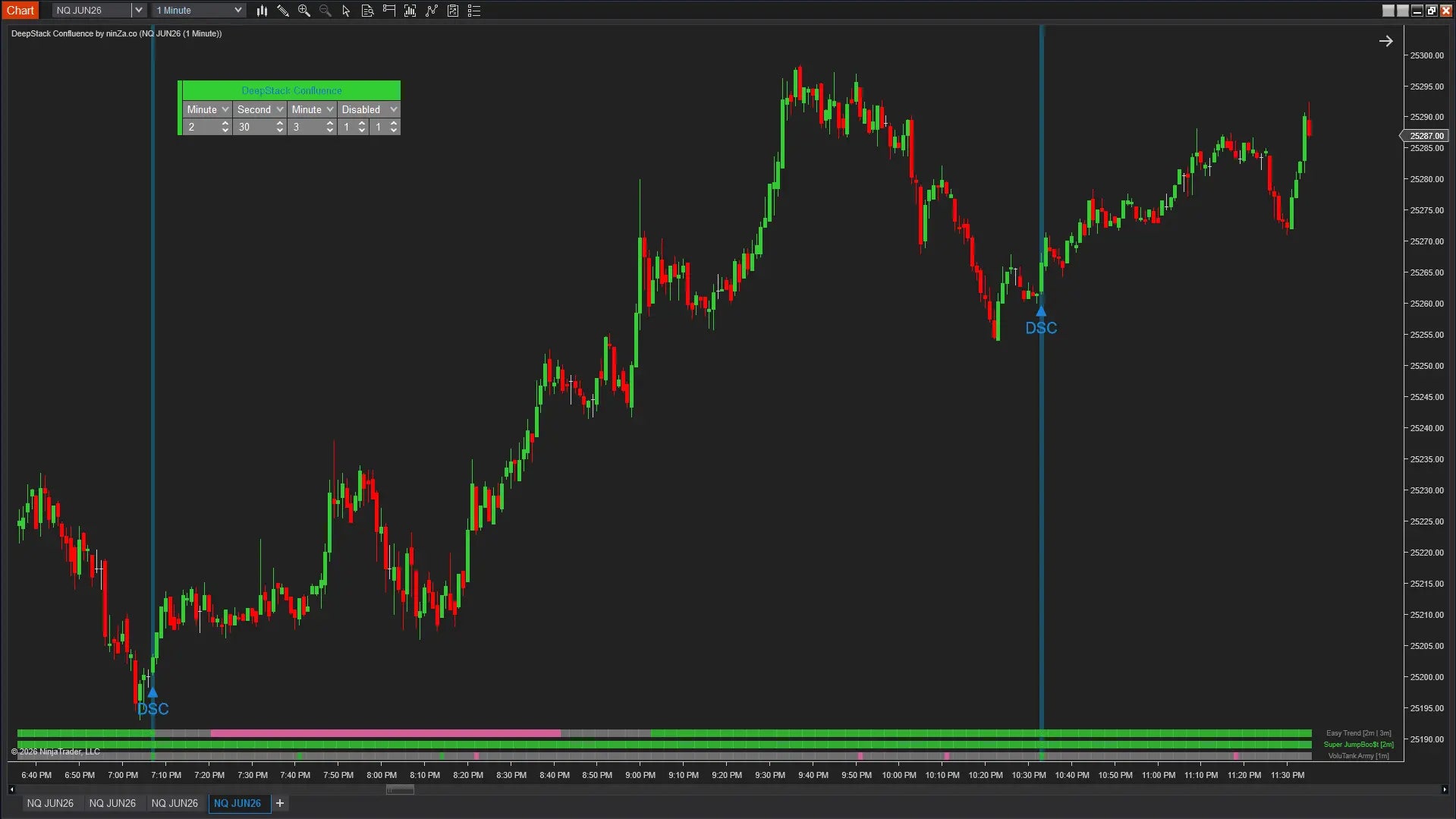
Task: Increase the value 30 with up arrow
Action: pos(280,124)
